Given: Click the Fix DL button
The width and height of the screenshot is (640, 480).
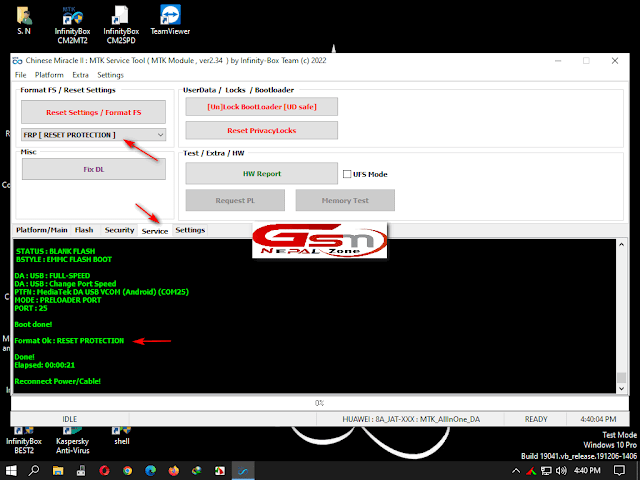Looking at the screenshot, I should 93,169.
